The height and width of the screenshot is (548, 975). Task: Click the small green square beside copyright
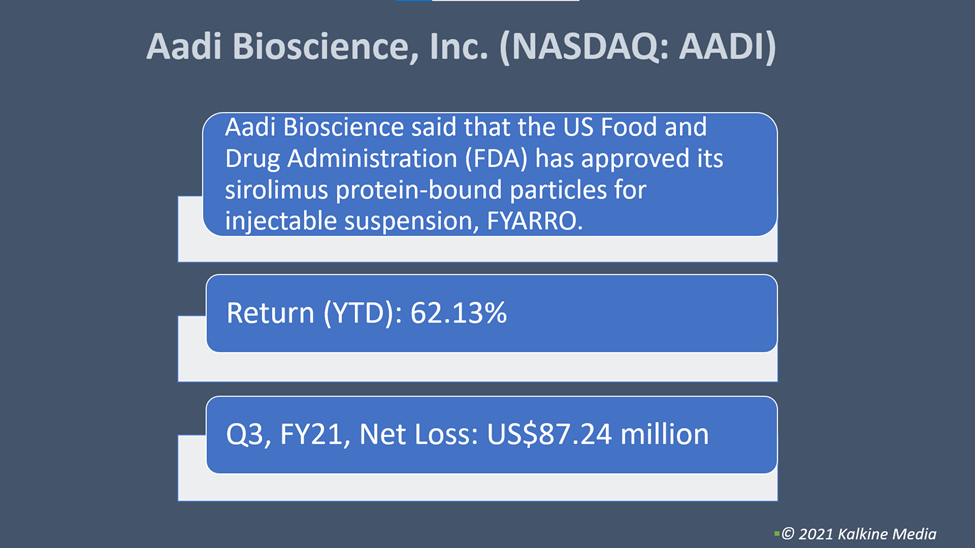[777, 534]
